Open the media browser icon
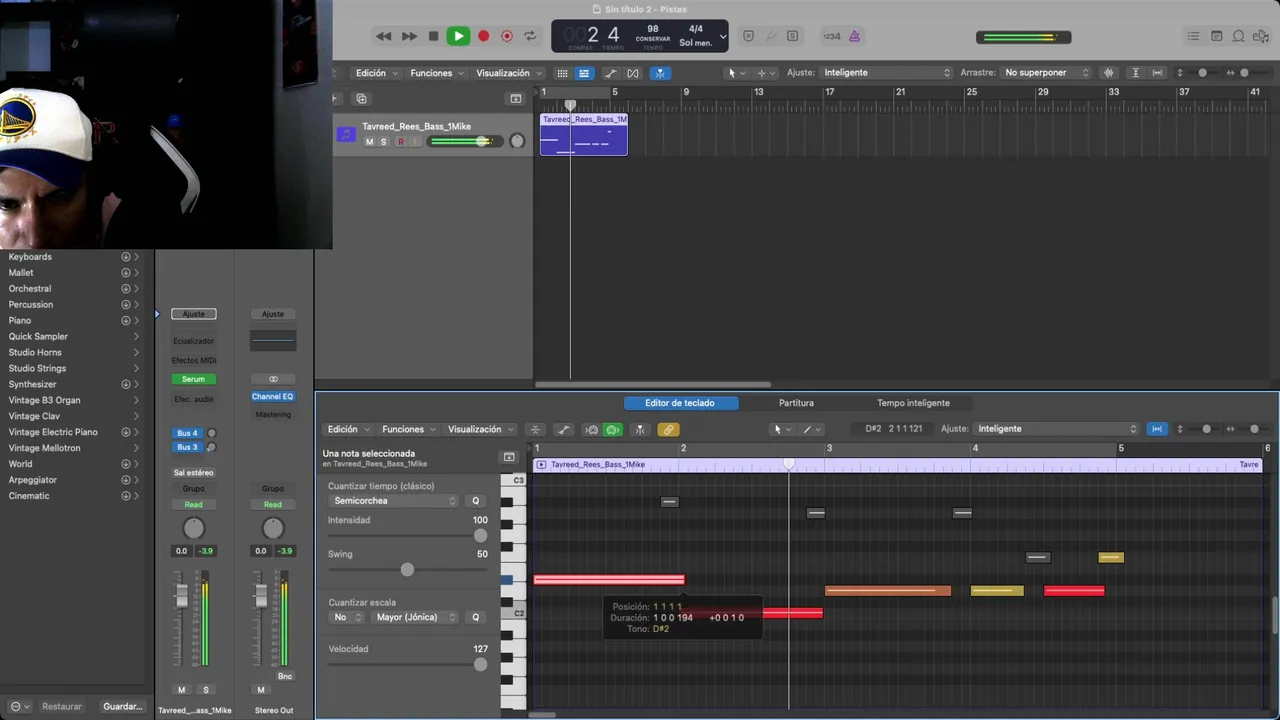The image size is (1280, 720). coord(1261,36)
